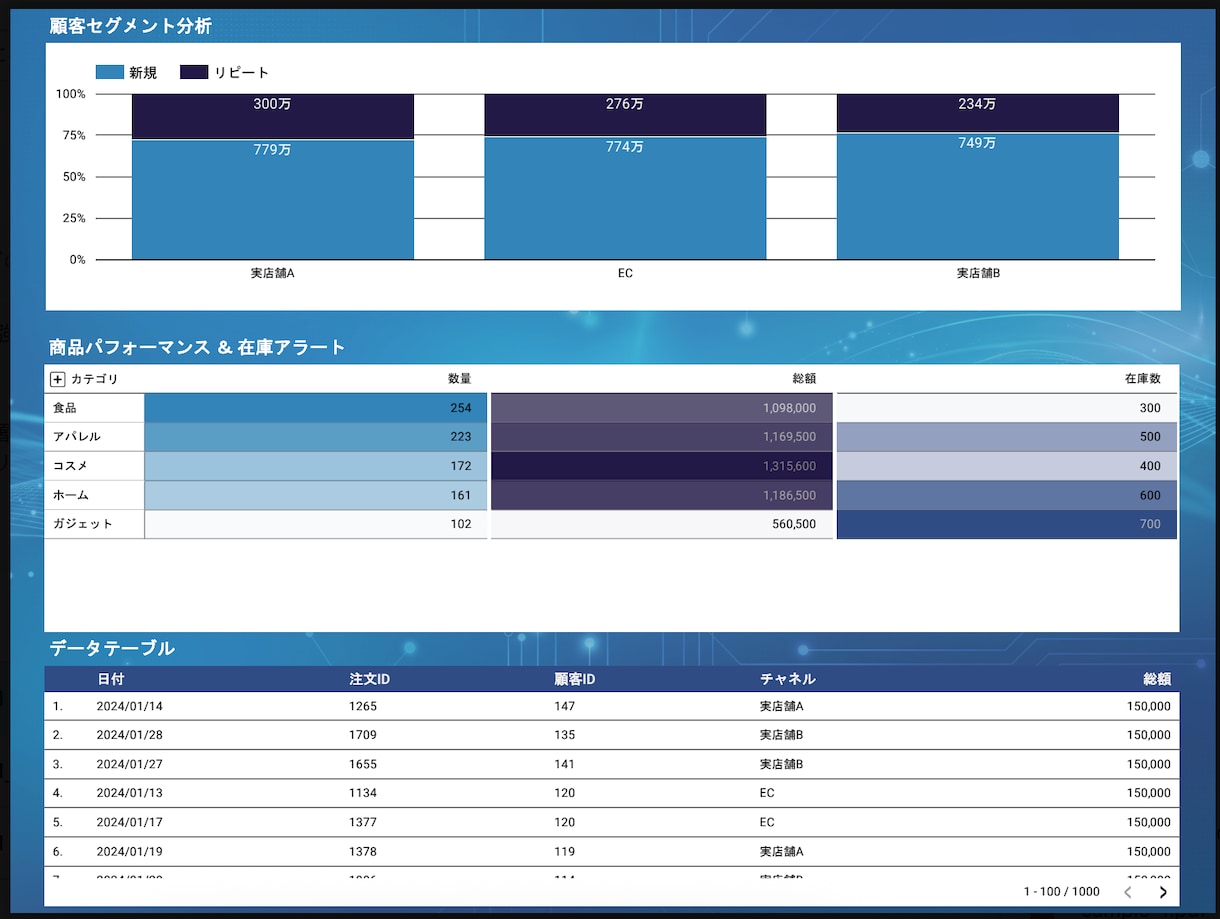Select the 300万 repeat bar segment
The width and height of the screenshot is (1220, 919).
pyautogui.click(x=273, y=116)
